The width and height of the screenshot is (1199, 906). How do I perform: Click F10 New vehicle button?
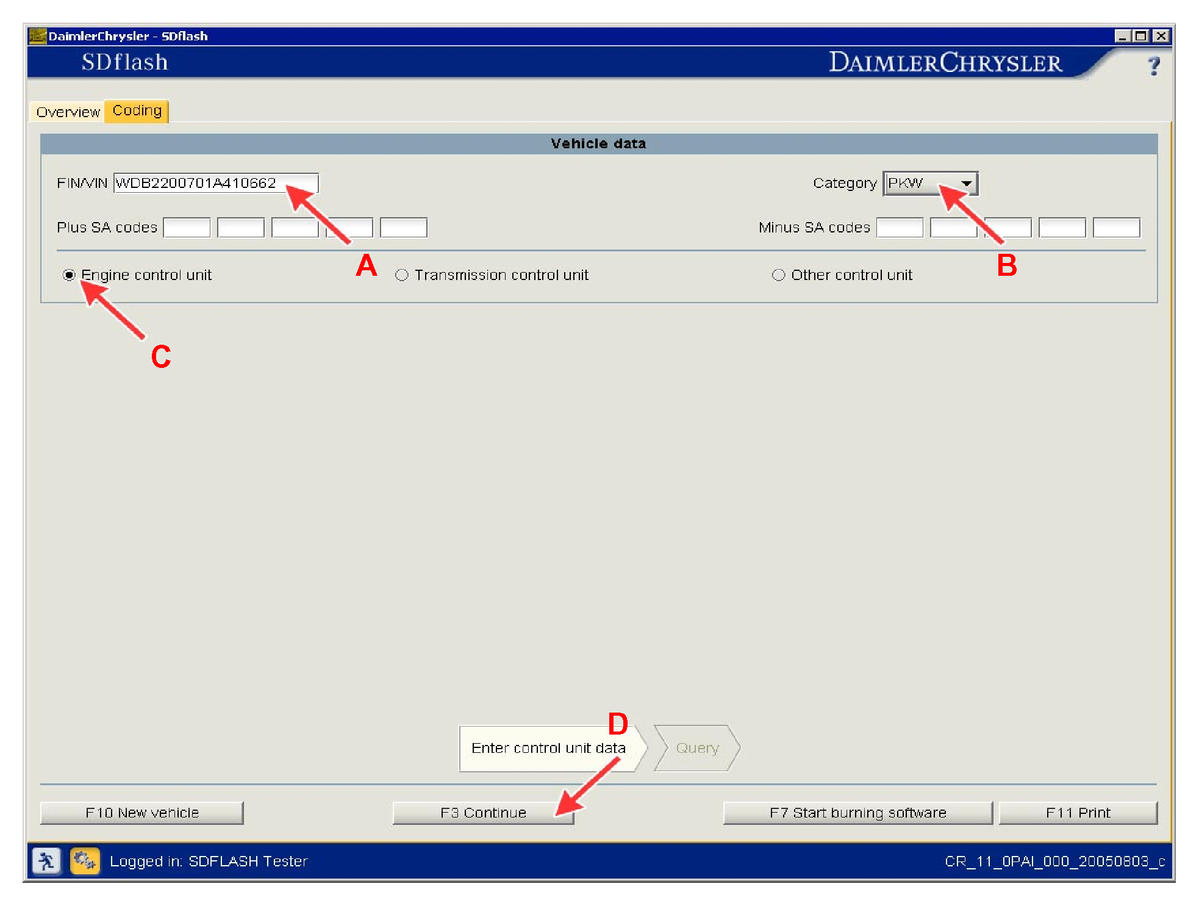[x=142, y=813]
